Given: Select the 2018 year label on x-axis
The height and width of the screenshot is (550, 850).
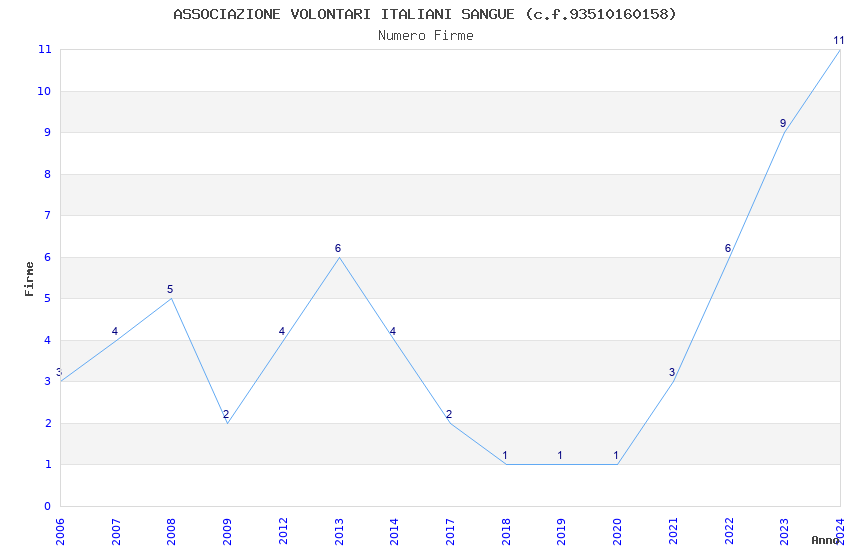Looking at the screenshot, I should 505,531.
